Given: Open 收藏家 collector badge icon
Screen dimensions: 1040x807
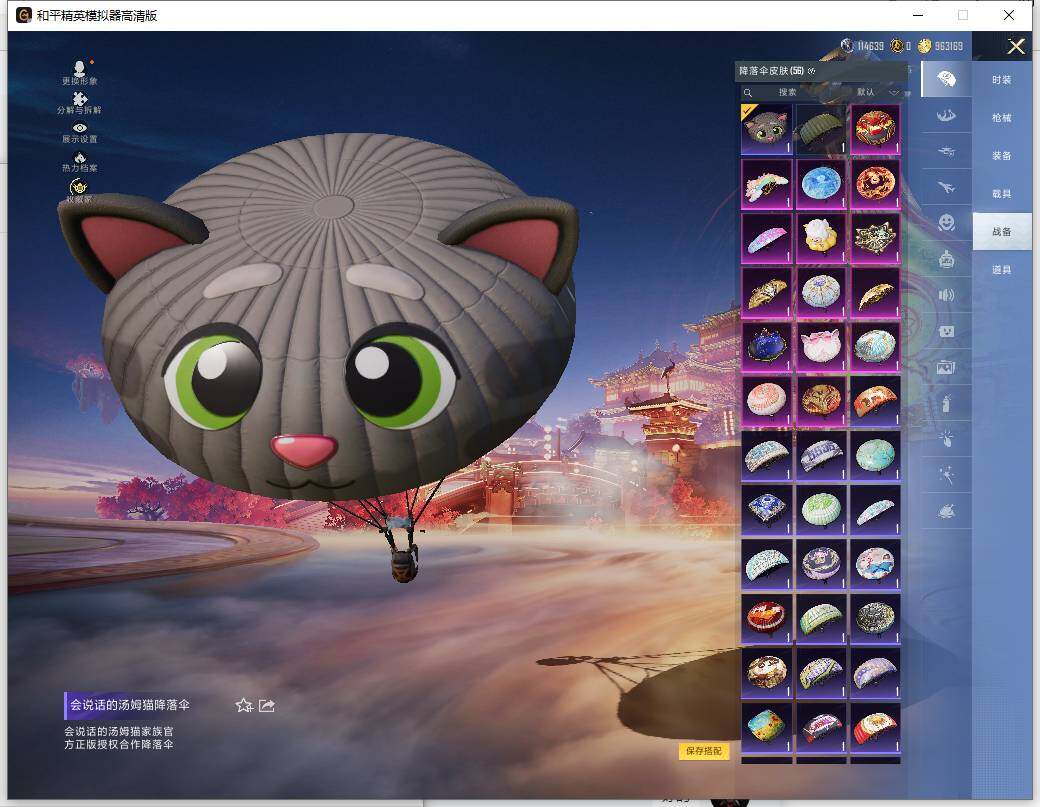Looking at the screenshot, I should pyautogui.click(x=79, y=190).
